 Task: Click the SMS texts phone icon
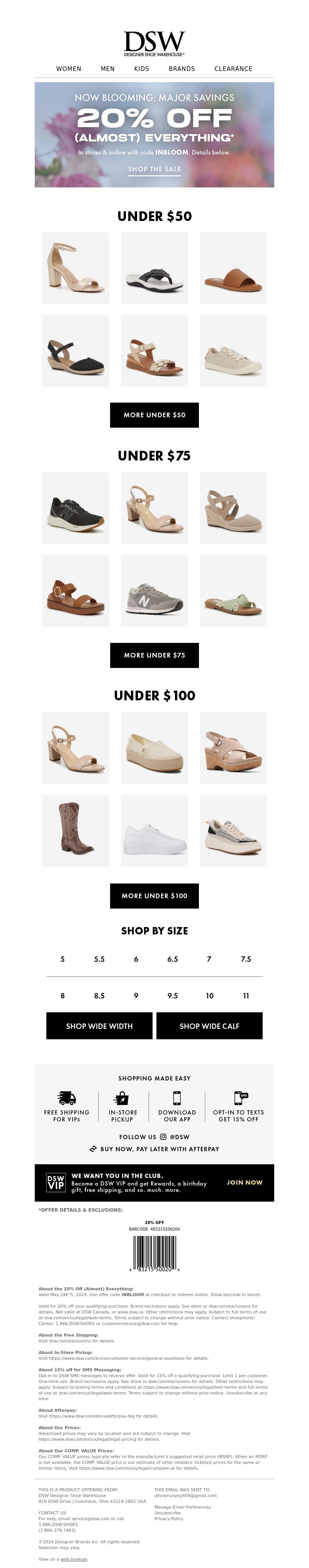click(241, 1098)
